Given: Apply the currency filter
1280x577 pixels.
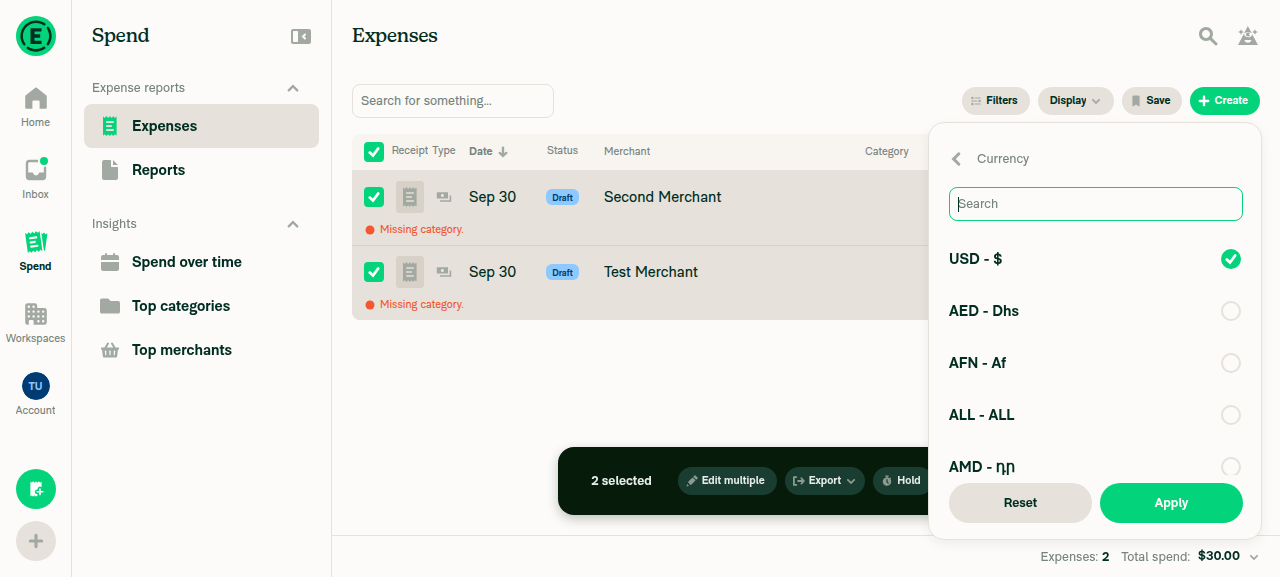Looking at the screenshot, I should 1171,503.
